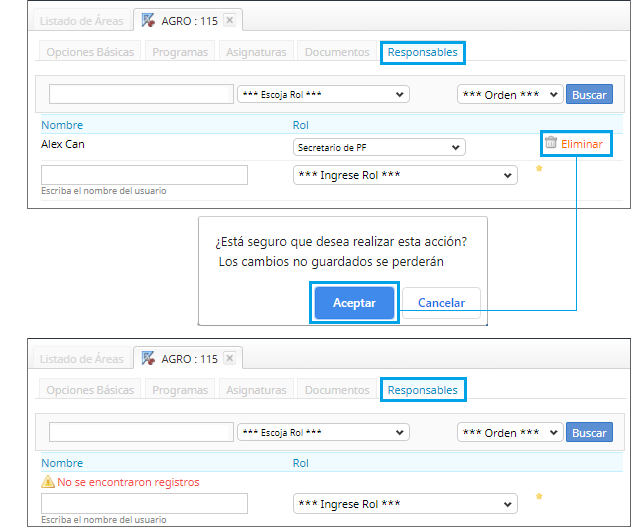Click Buscar button in lower window
631x527 pixels.
click(589, 432)
